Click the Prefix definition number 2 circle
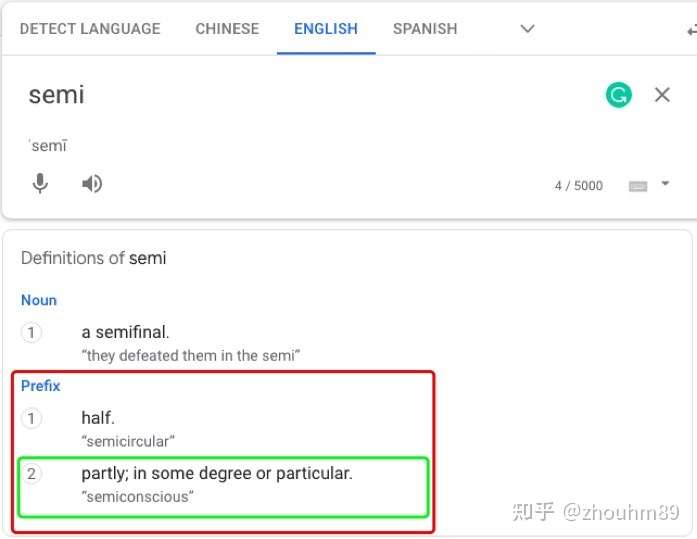697x539 pixels. tap(31, 474)
